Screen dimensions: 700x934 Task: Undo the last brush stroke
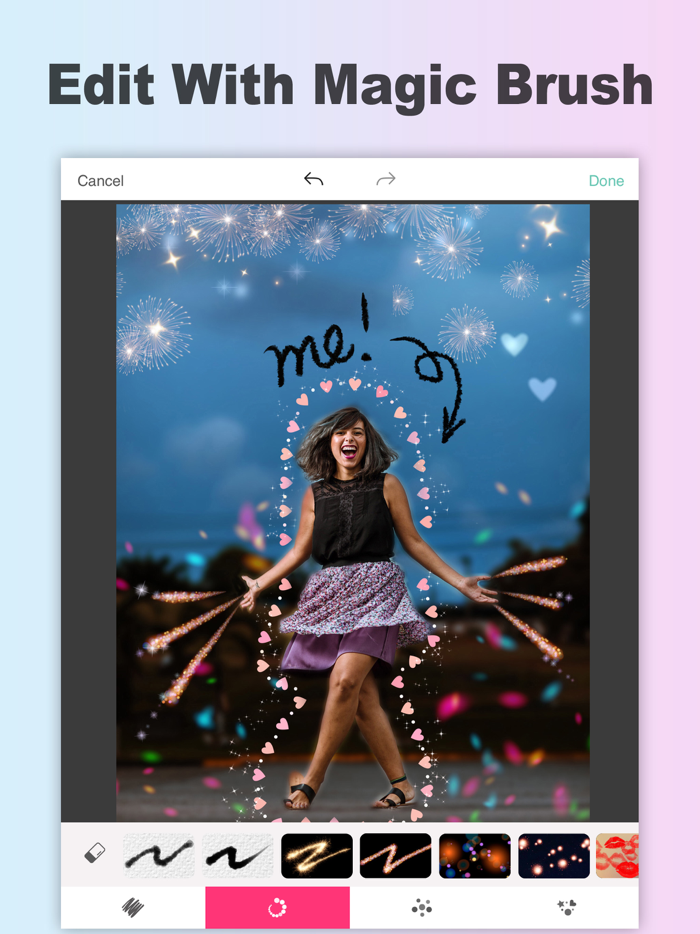click(313, 179)
